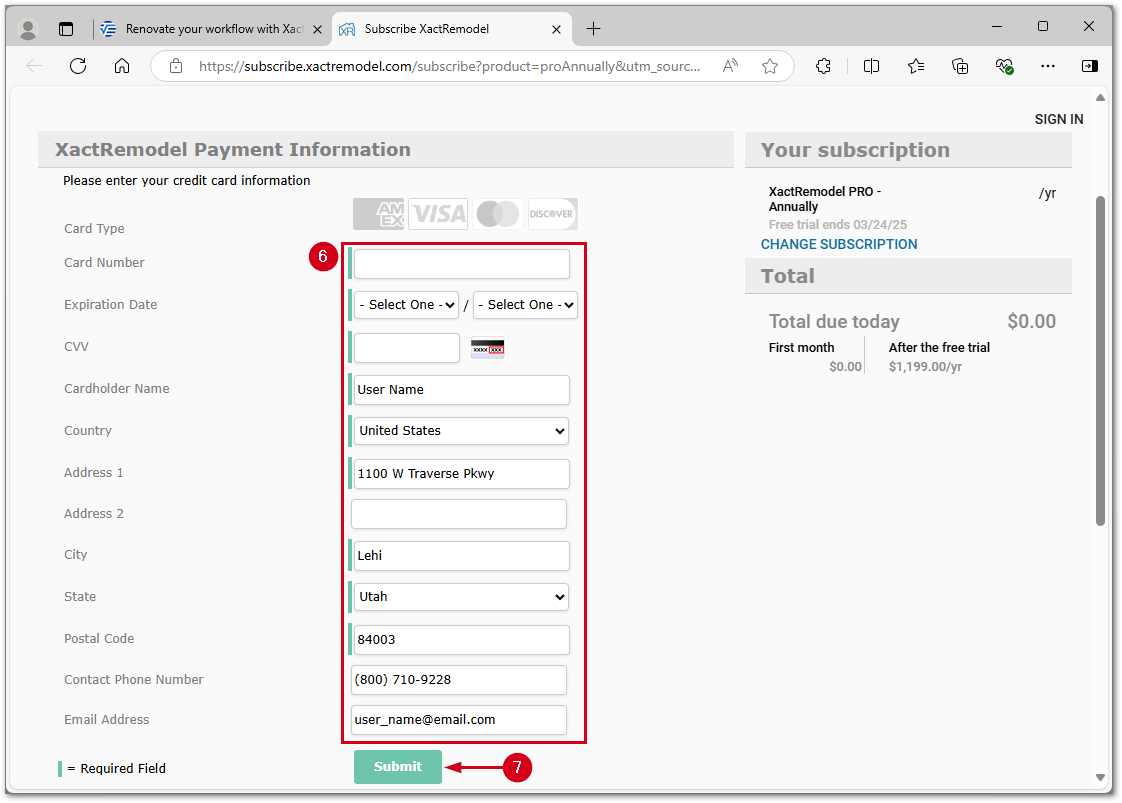Click the Contact Phone Number field
This screenshot has width=1122, height=803.
coord(459,680)
